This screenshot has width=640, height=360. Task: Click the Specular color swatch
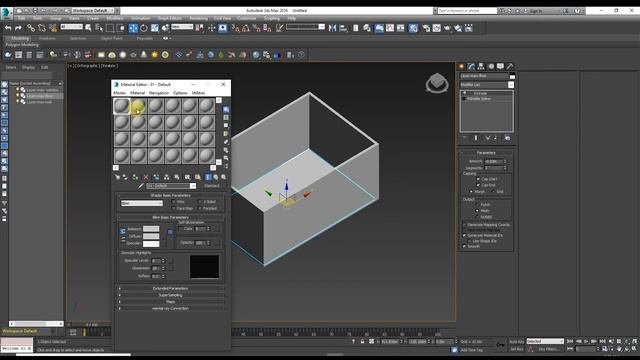pos(151,244)
